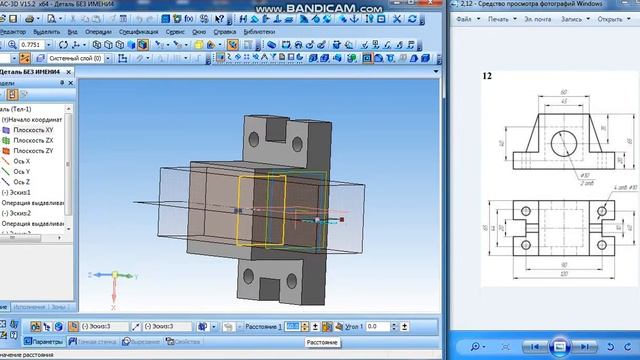Viewport: 640px width, 360px height.
Task: Click the Cut extrude icon
Action: pos(325,58)
